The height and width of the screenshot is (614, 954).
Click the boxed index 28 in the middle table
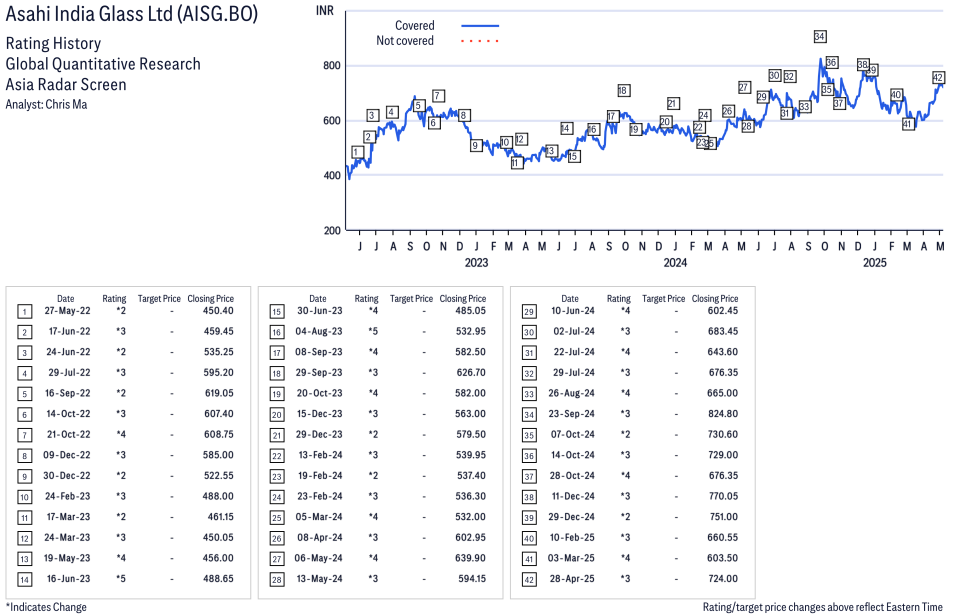click(277, 579)
